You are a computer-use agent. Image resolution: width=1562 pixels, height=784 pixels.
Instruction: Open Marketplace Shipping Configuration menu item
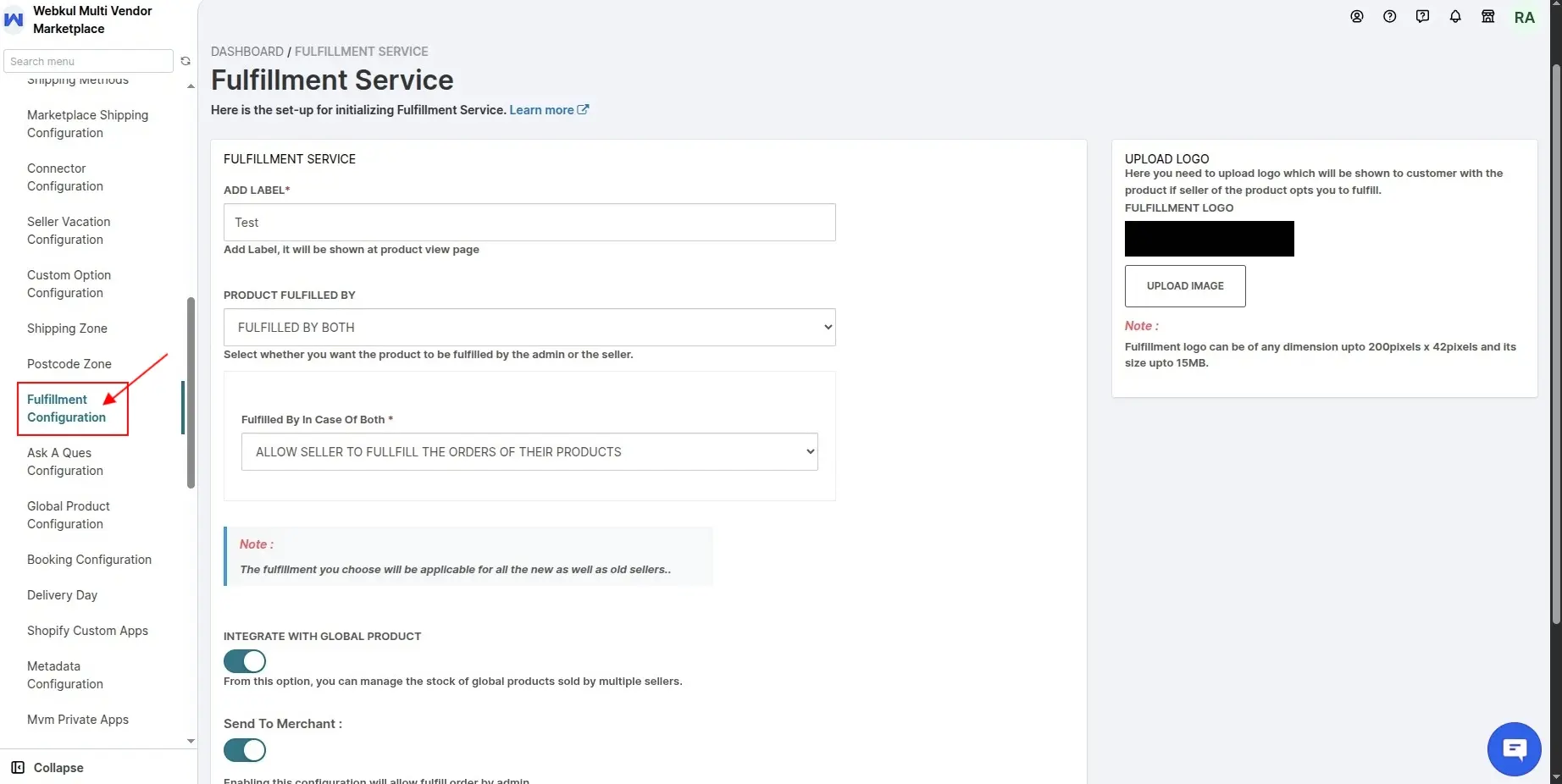(87, 124)
